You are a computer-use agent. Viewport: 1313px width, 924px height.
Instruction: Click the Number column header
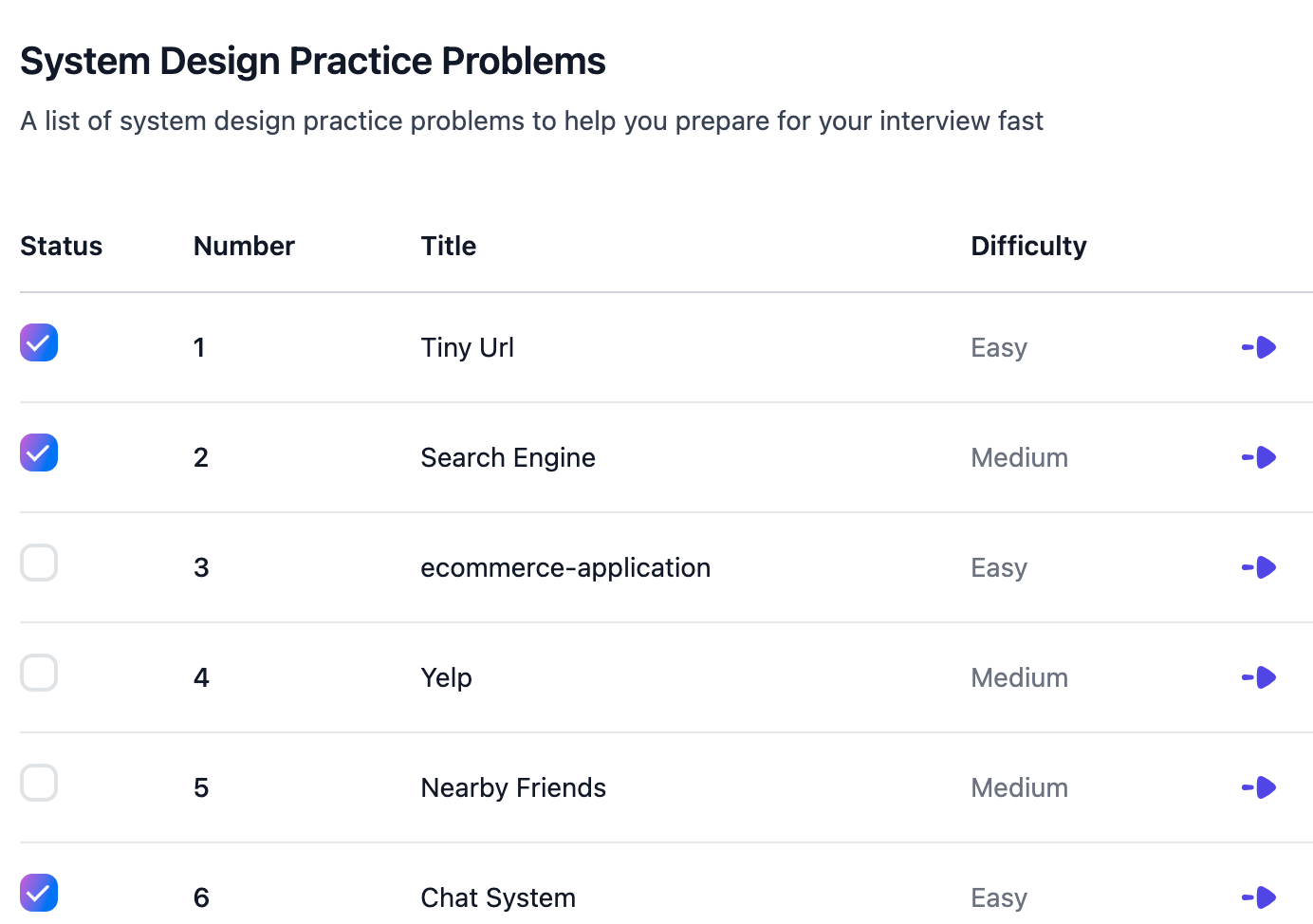click(x=244, y=246)
